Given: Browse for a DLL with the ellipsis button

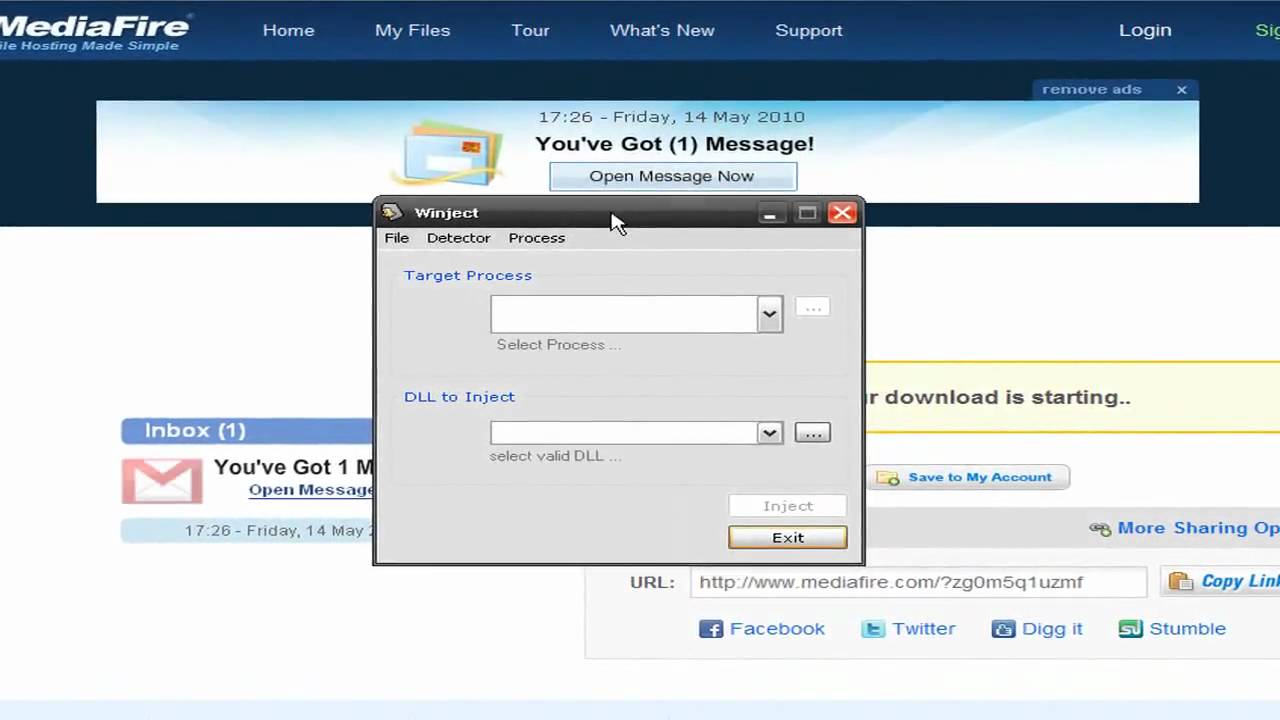Looking at the screenshot, I should point(812,433).
